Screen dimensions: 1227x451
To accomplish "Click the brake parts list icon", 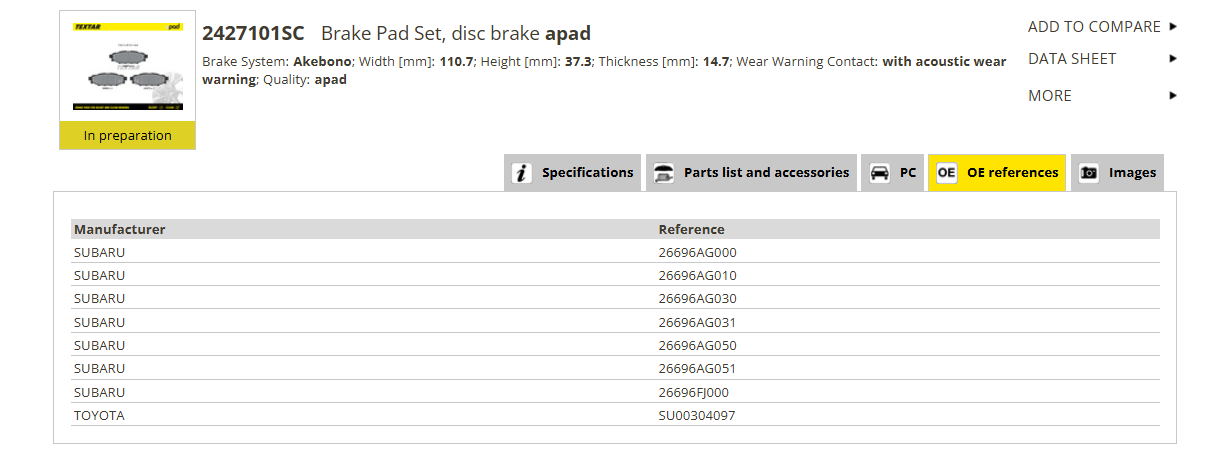I will pyautogui.click(x=663, y=173).
